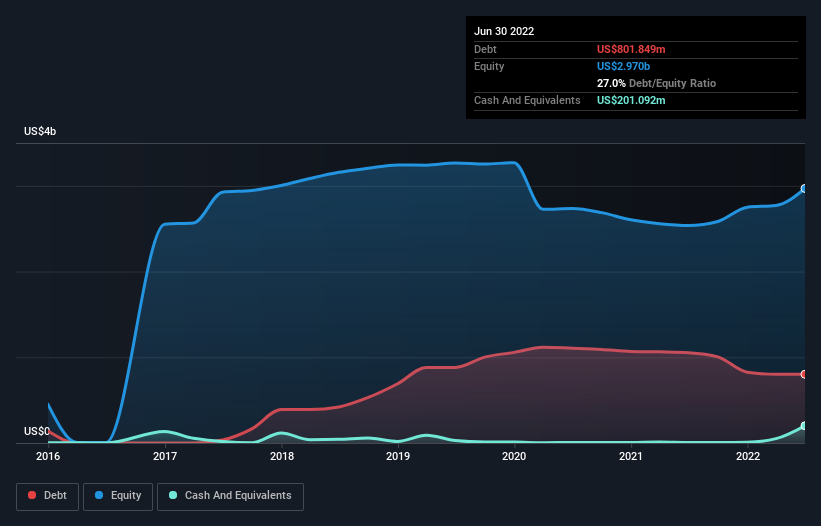Click the US$4b y-axis label
This screenshot has width=821, height=526.
pyautogui.click(x=40, y=131)
